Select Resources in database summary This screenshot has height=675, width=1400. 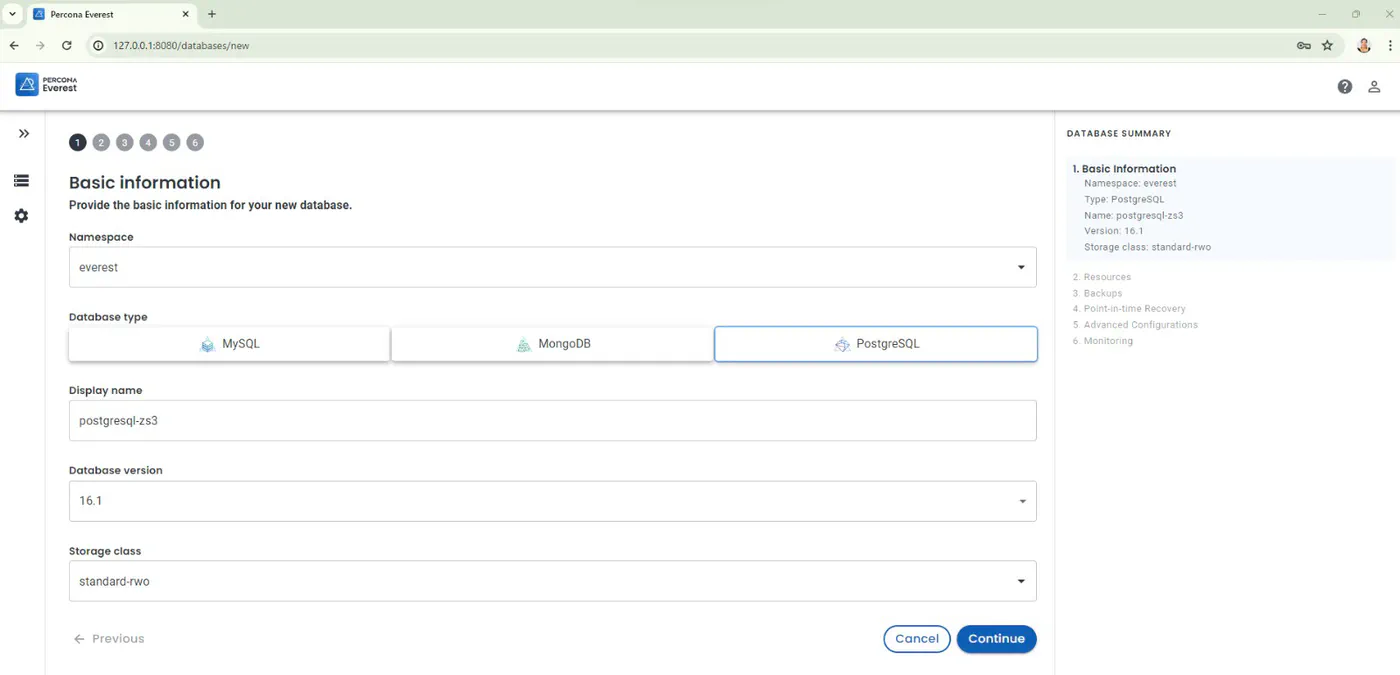pos(1102,277)
